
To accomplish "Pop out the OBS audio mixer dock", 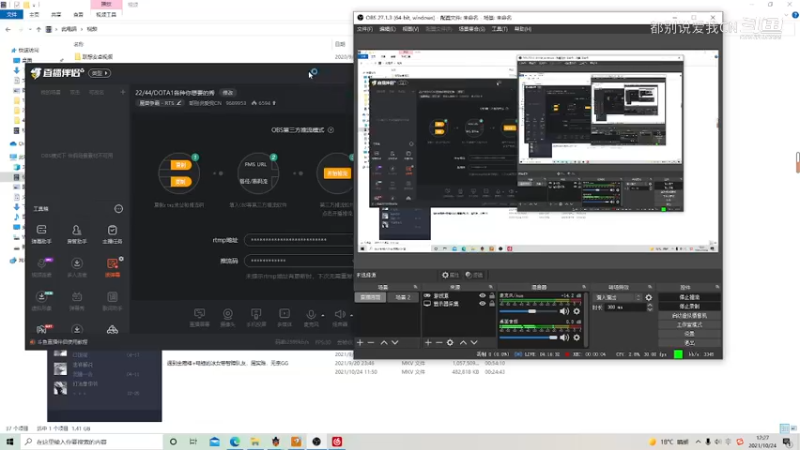I will click(x=584, y=287).
